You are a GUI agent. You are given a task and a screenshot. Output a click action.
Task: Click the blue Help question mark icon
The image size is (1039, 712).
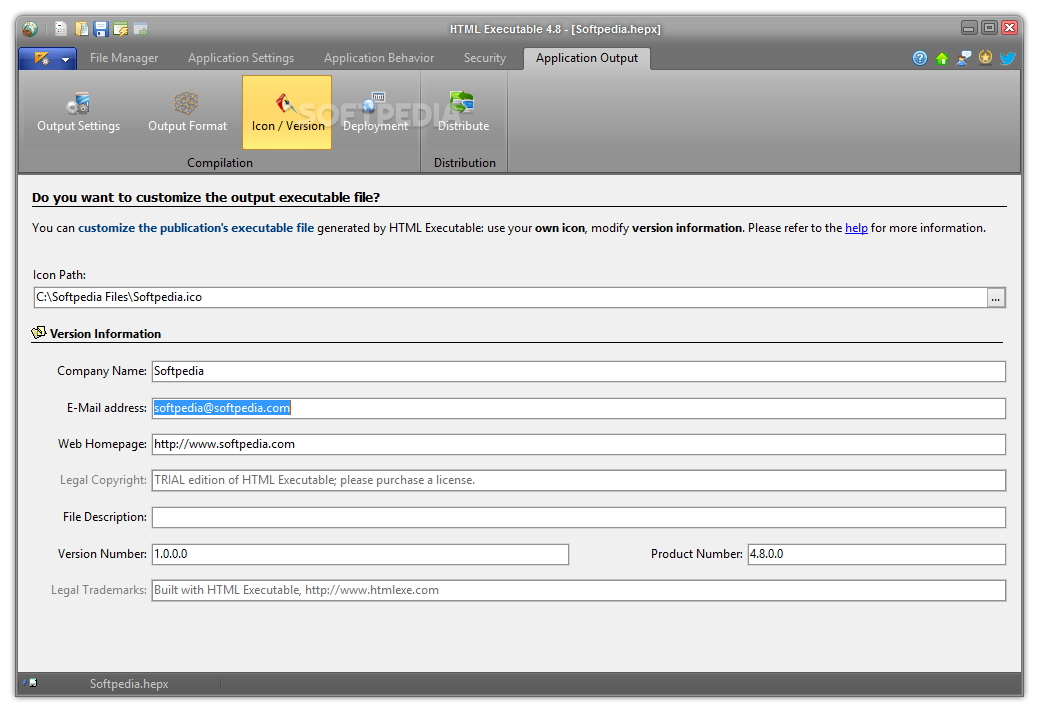[920, 58]
